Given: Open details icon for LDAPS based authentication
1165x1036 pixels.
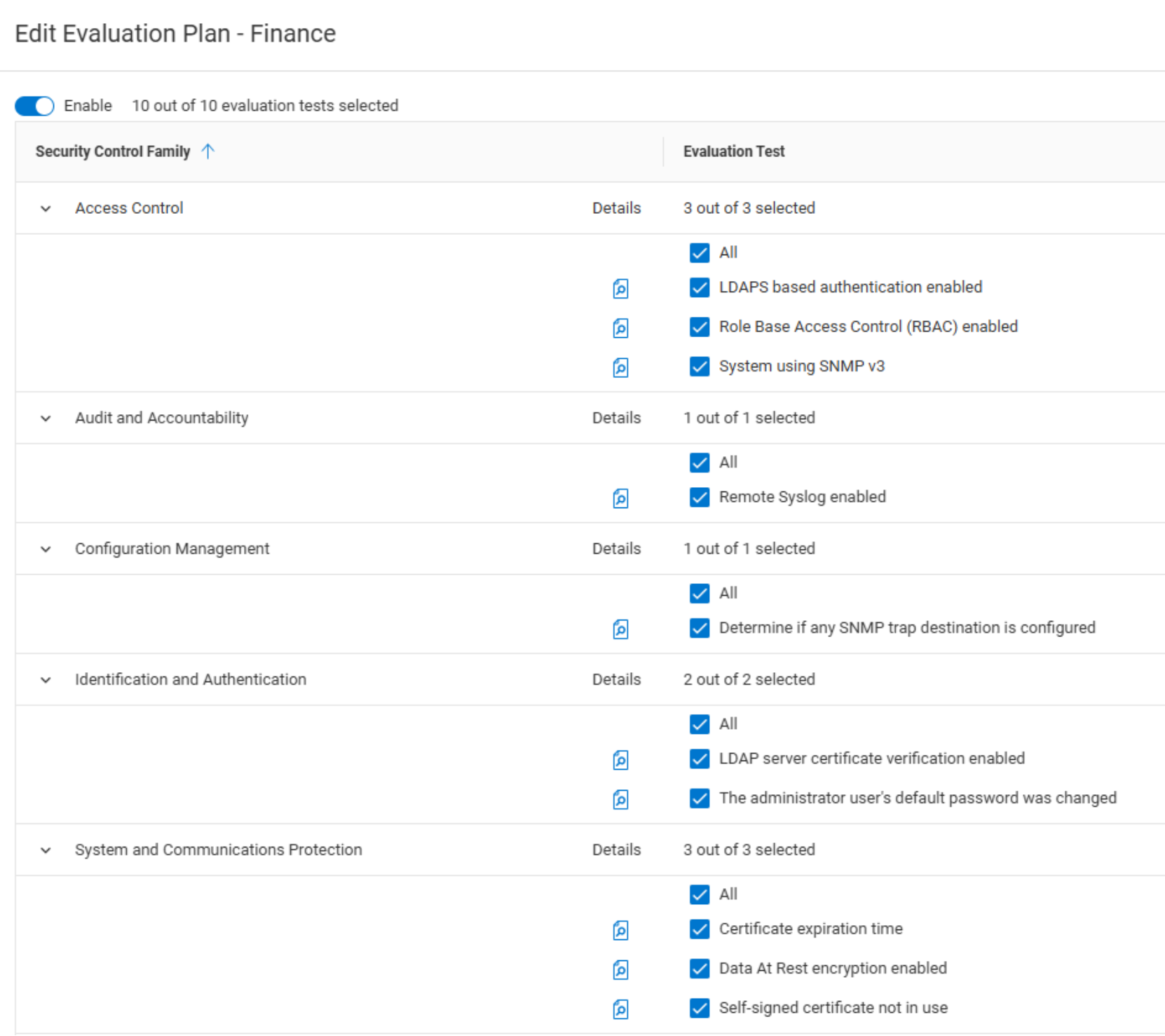Looking at the screenshot, I should 620,288.
